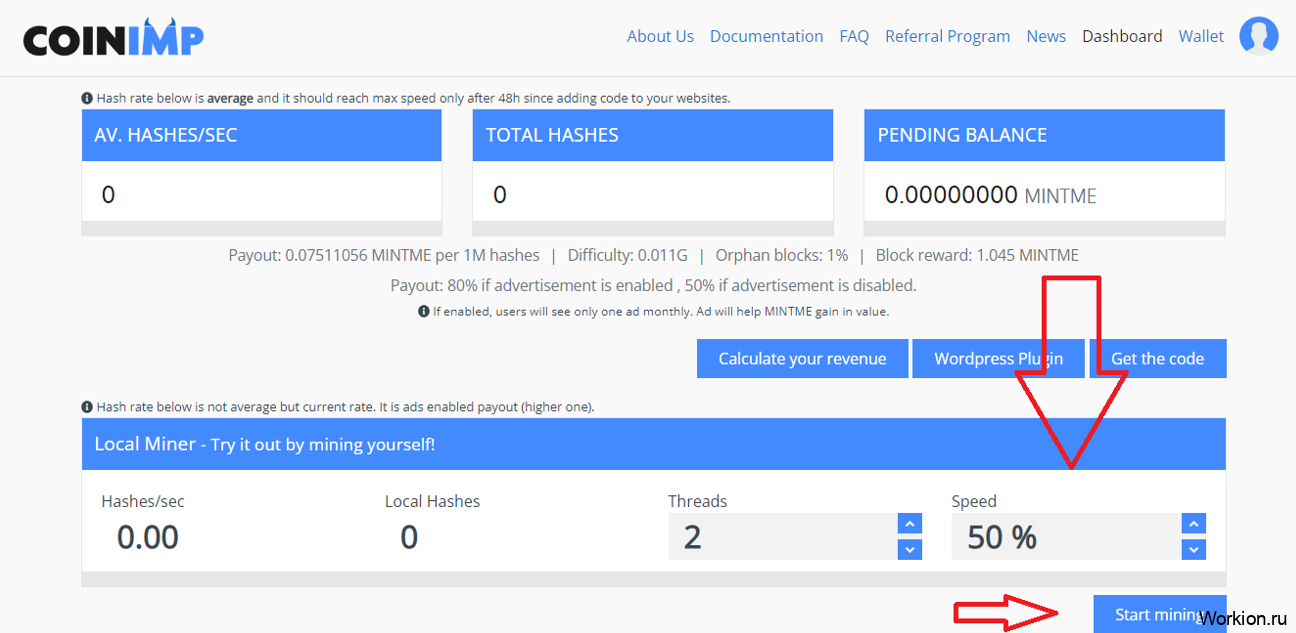Click the average hash rate info icon
1296x633 pixels.
87,98
